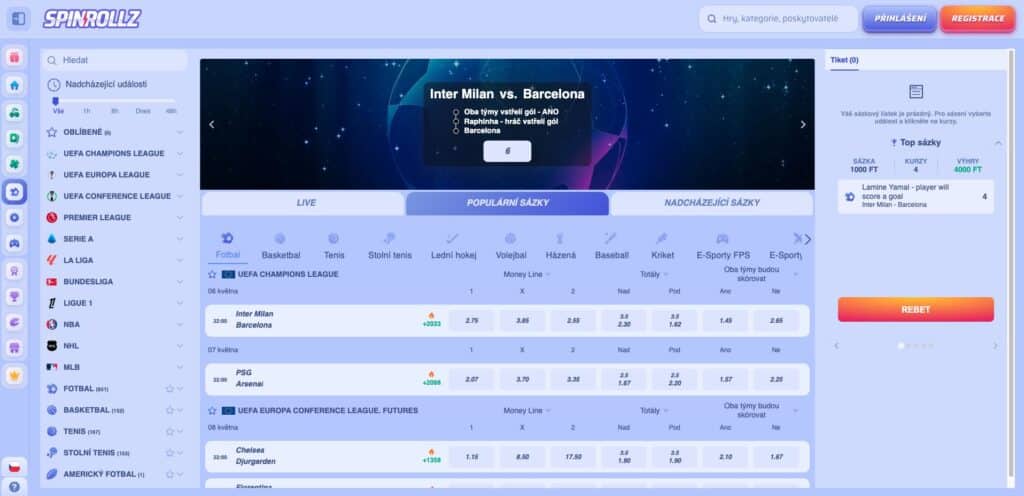This screenshot has height=496, width=1024.
Task: Switch to the LIVE tab
Action: [306, 203]
